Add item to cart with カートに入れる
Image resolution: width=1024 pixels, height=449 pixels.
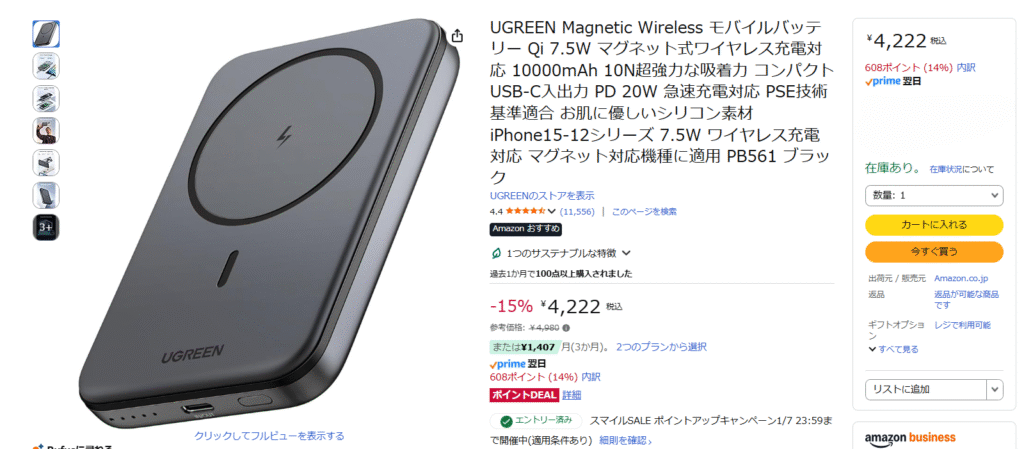934,224
